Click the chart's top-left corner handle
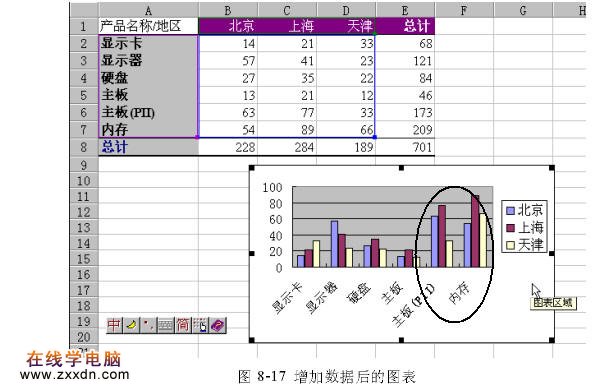The image size is (593, 387). [x=251, y=168]
